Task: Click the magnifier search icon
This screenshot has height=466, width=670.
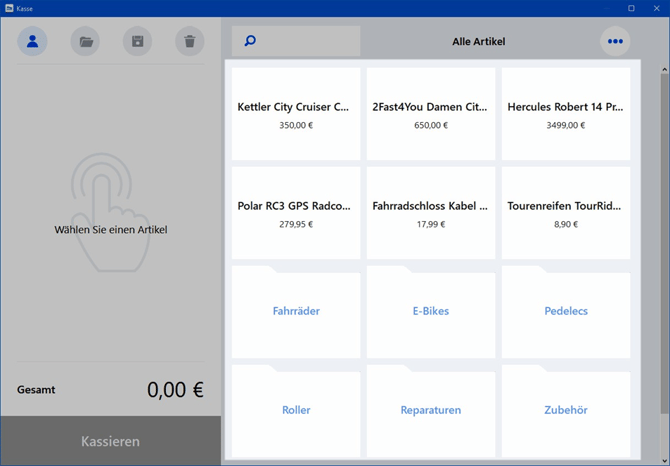Action: (250, 41)
